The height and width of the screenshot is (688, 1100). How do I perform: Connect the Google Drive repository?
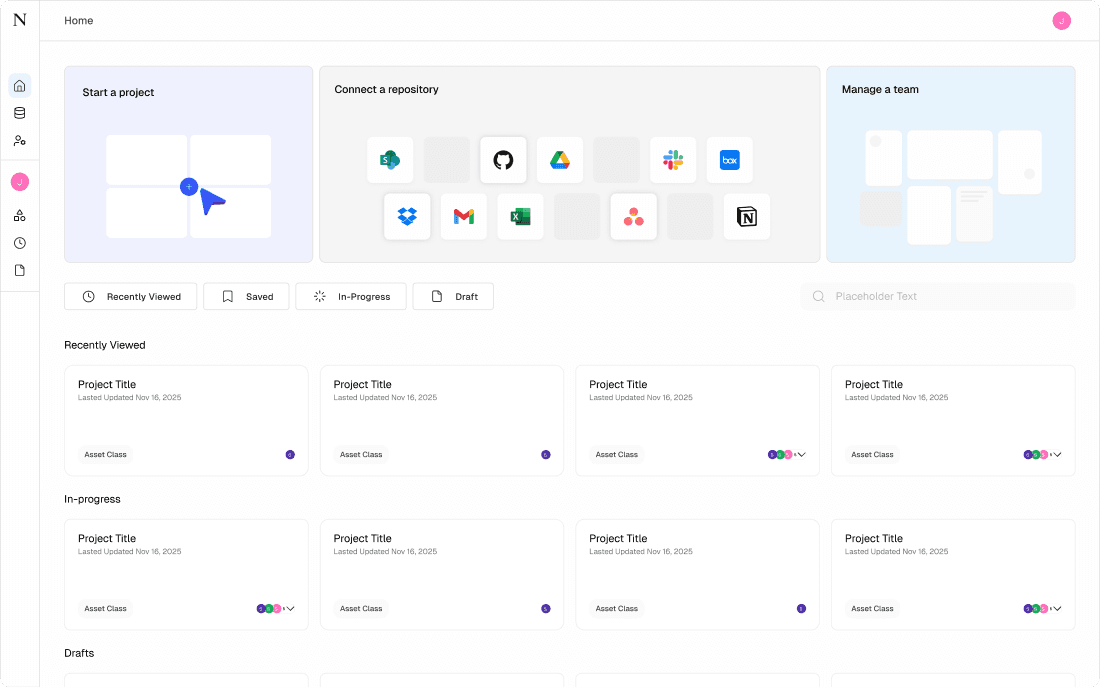coord(560,160)
